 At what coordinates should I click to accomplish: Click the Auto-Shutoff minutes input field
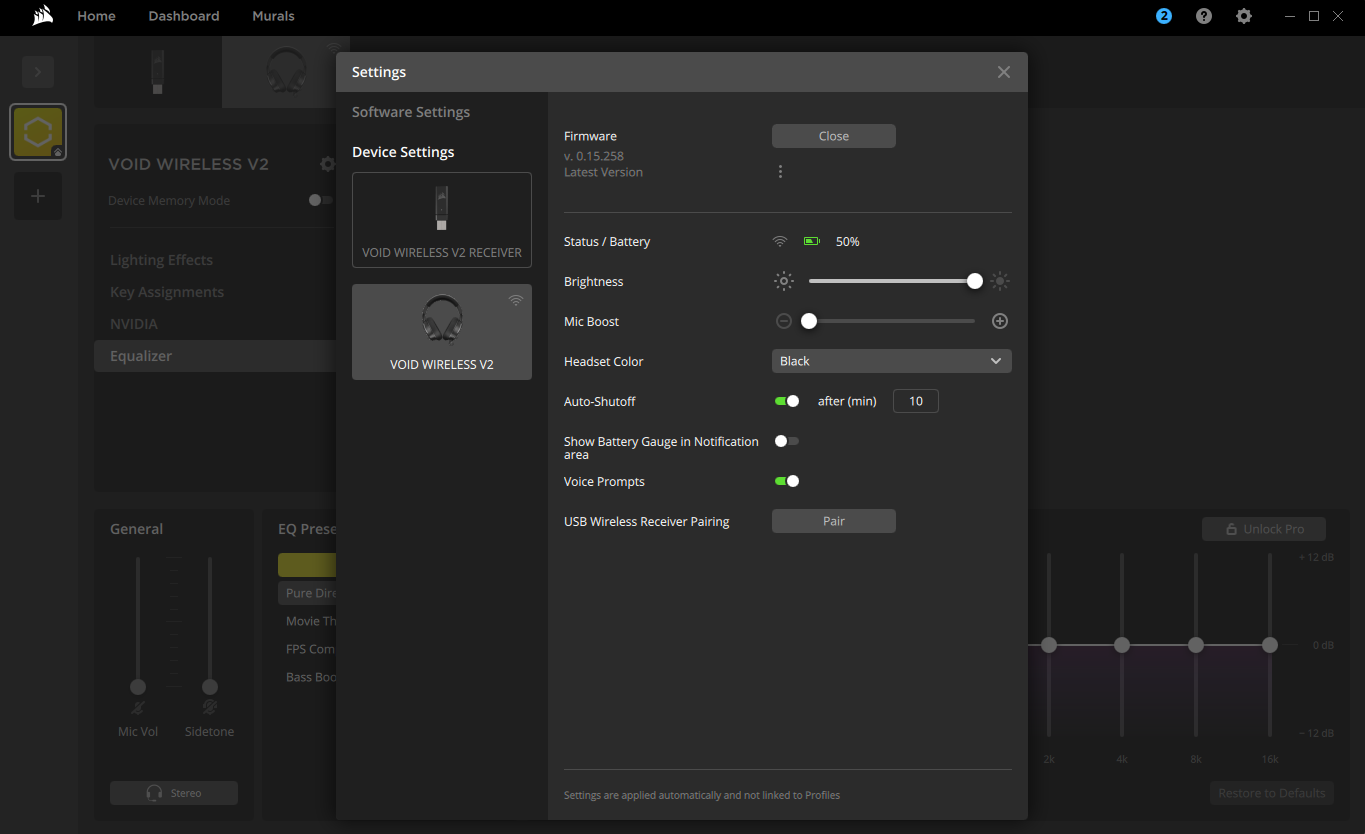coord(916,401)
